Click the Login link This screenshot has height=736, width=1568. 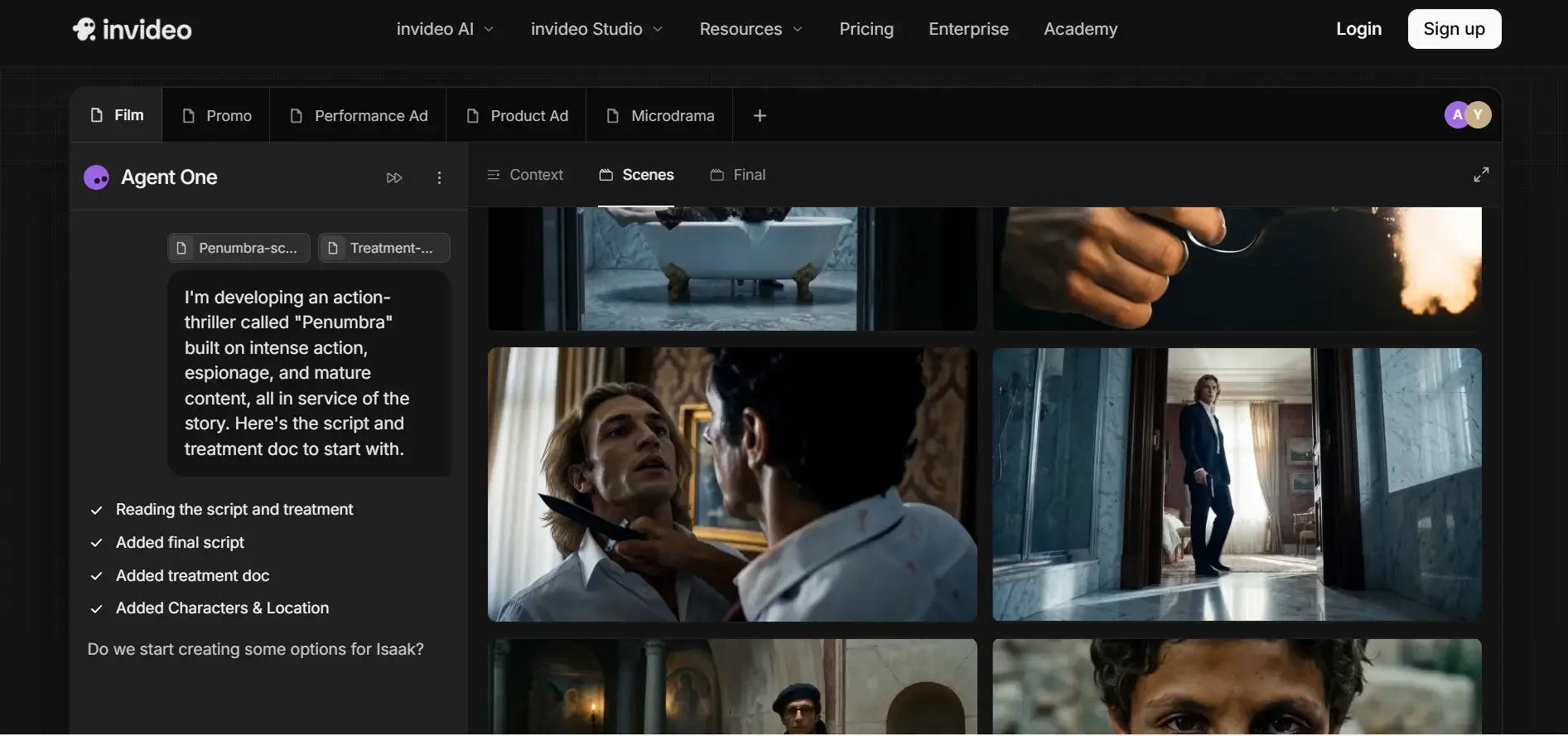click(x=1358, y=29)
